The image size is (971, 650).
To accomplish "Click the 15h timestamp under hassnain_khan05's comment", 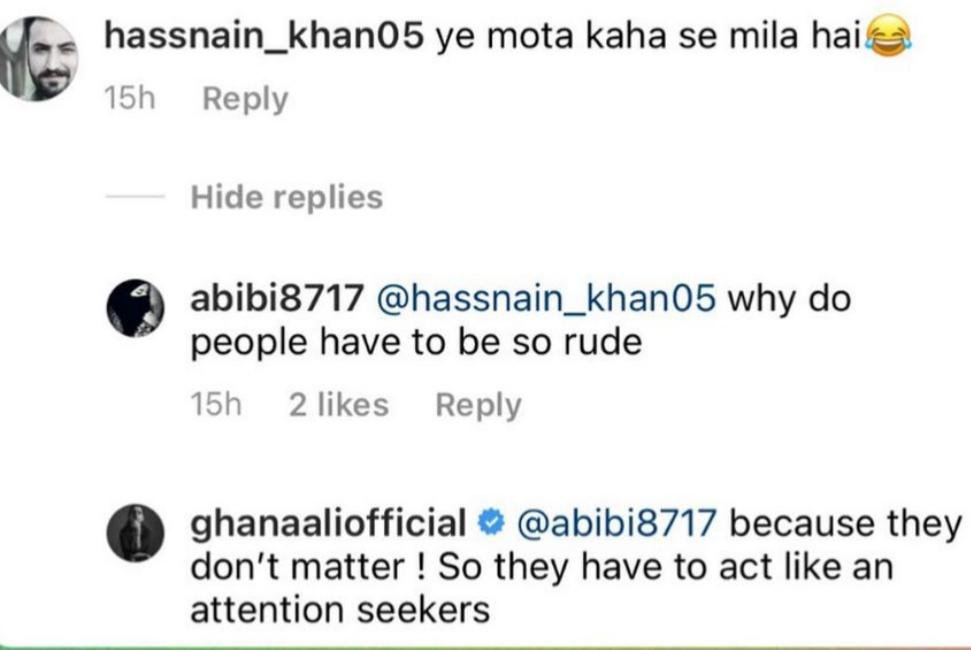I will pyautogui.click(x=130, y=99).
